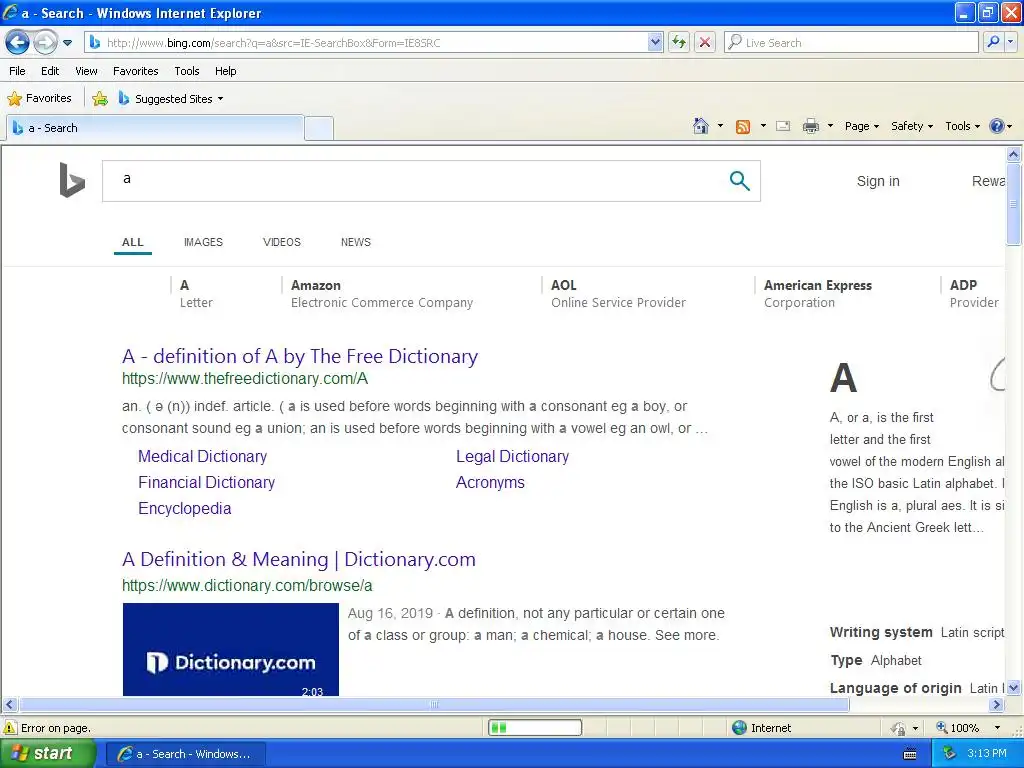
Task: Click the Internet security zone indicator
Action: click(x=761, y=728)
